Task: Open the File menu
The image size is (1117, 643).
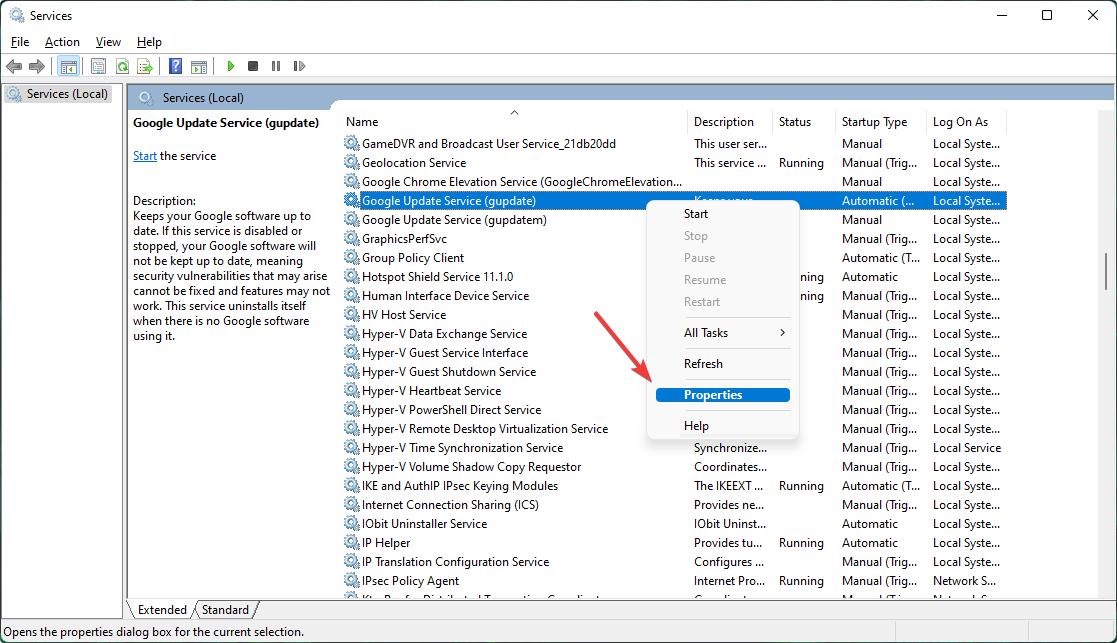Action: point(20,42)
